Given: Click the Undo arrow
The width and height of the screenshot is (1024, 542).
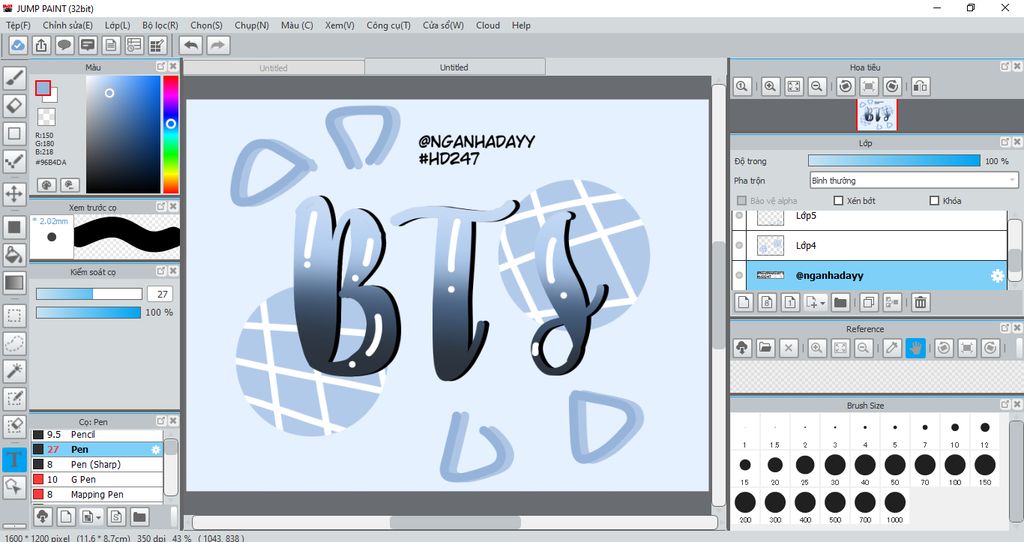Looking at the screenshot, I should (x=191, y=45).
